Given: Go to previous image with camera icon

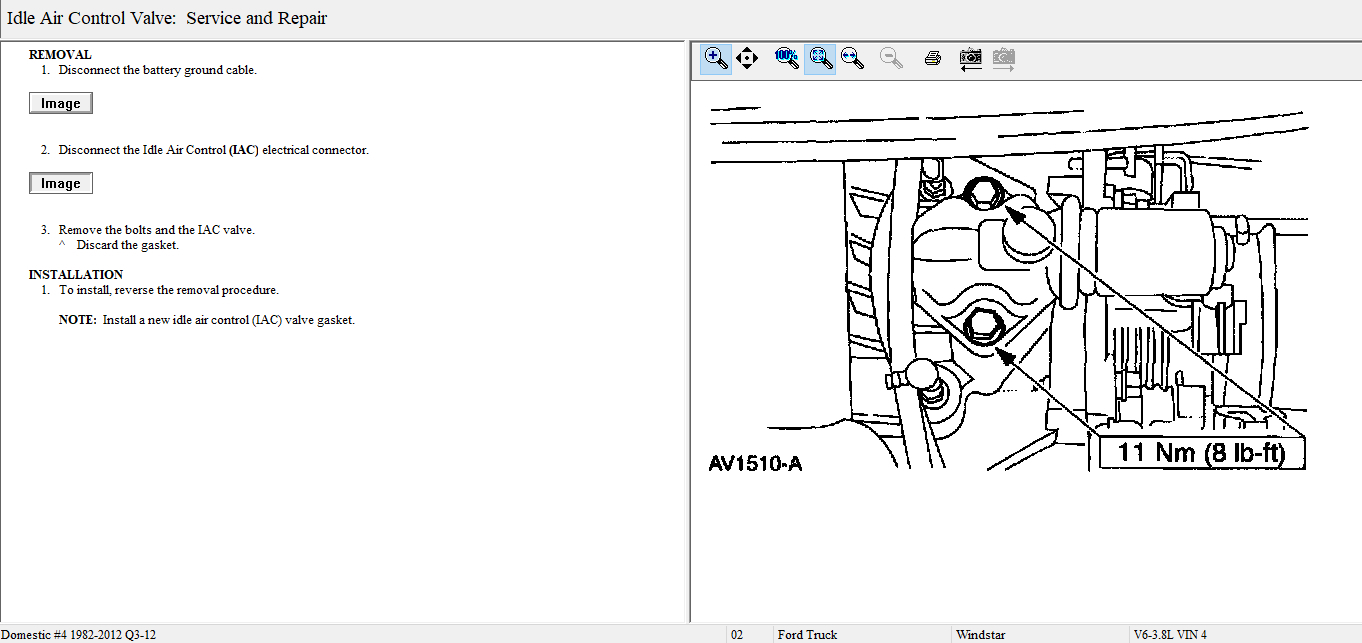Looking at the screenshot, I should point(970,59).
